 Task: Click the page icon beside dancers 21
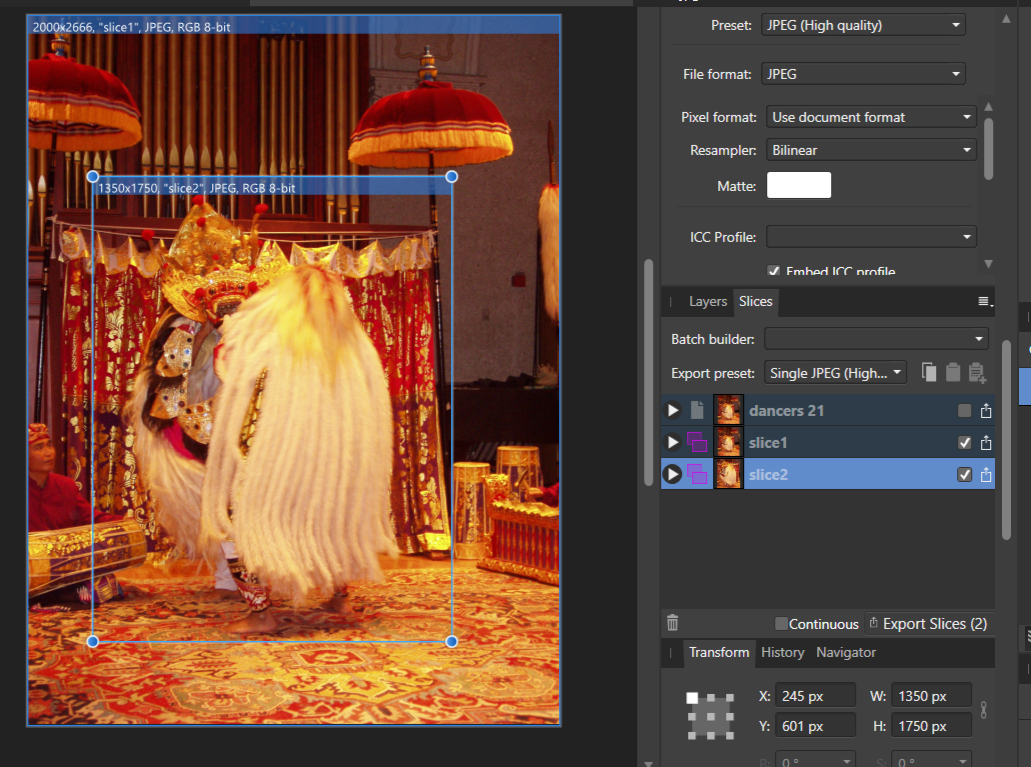pos(697,410)
